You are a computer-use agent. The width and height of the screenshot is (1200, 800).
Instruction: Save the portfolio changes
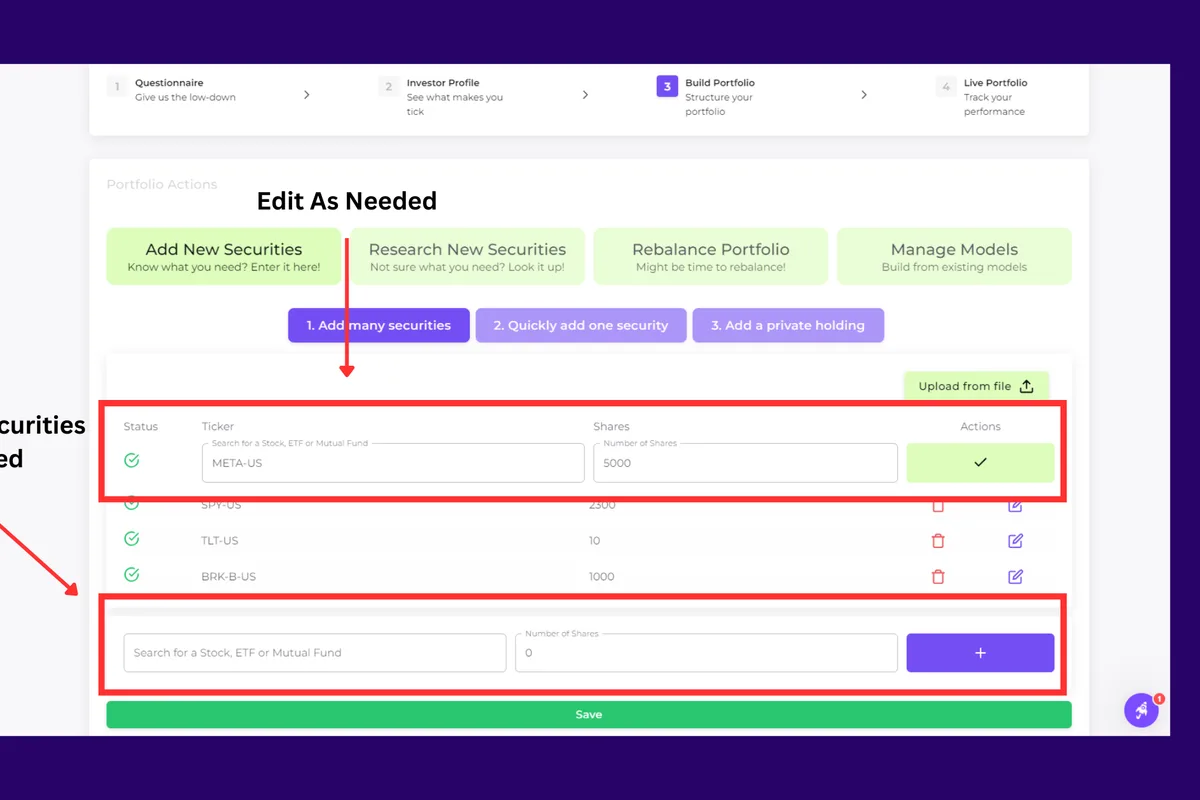coord(588,714)
